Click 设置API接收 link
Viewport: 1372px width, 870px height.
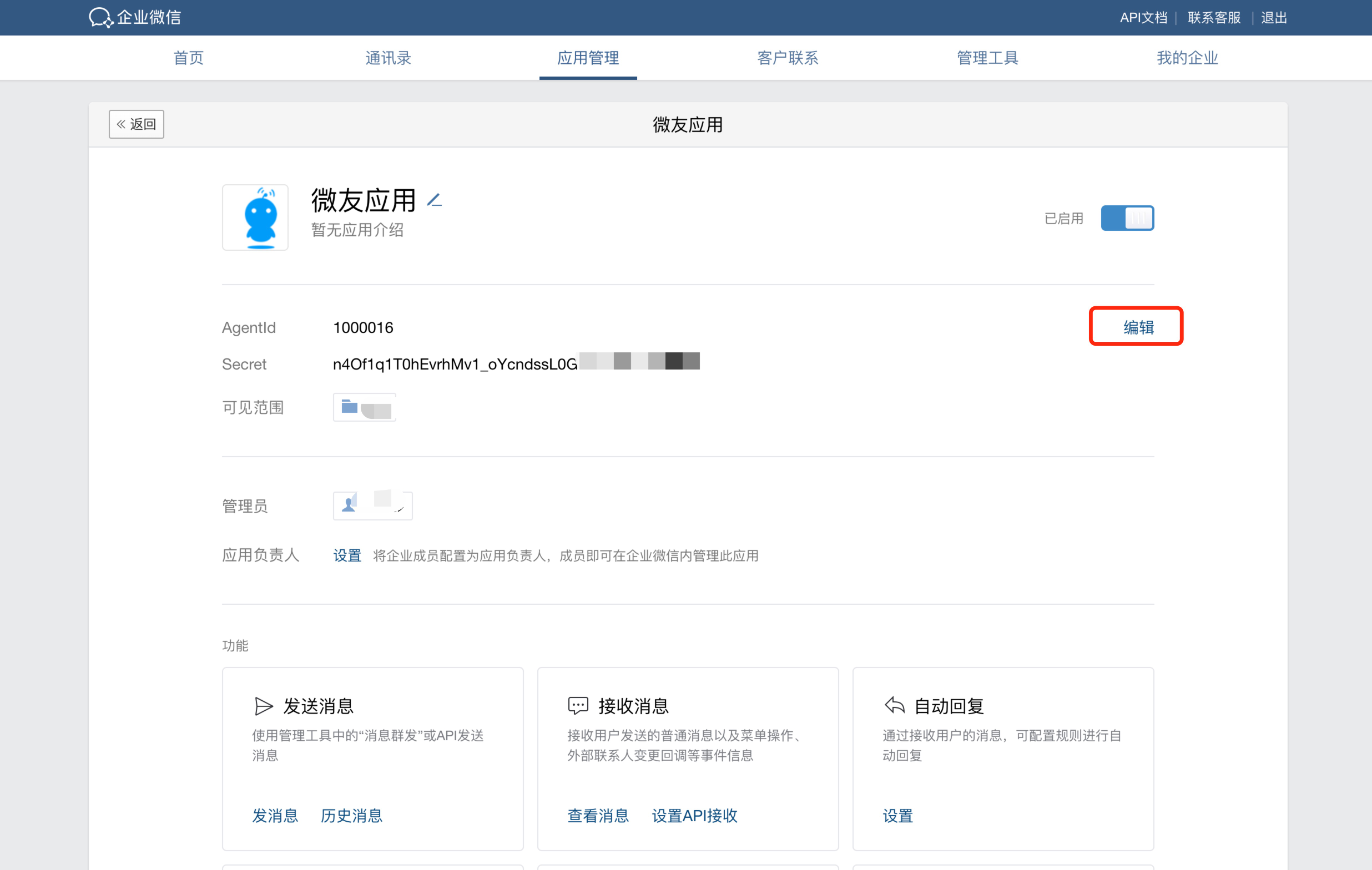coord(694,815)
